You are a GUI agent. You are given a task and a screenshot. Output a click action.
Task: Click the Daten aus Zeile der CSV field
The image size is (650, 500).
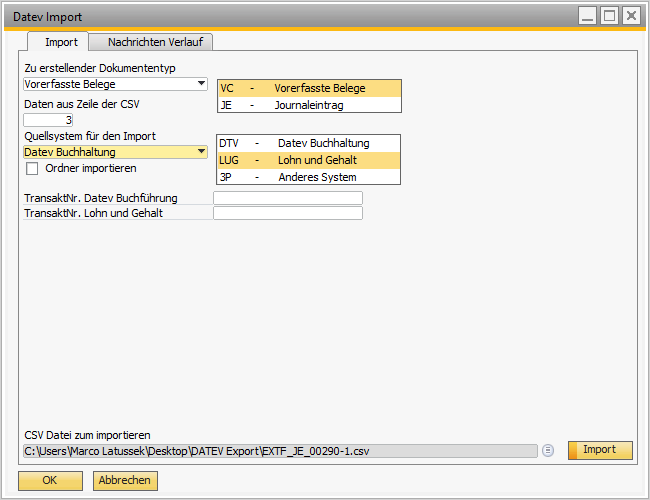click(48, 120)
